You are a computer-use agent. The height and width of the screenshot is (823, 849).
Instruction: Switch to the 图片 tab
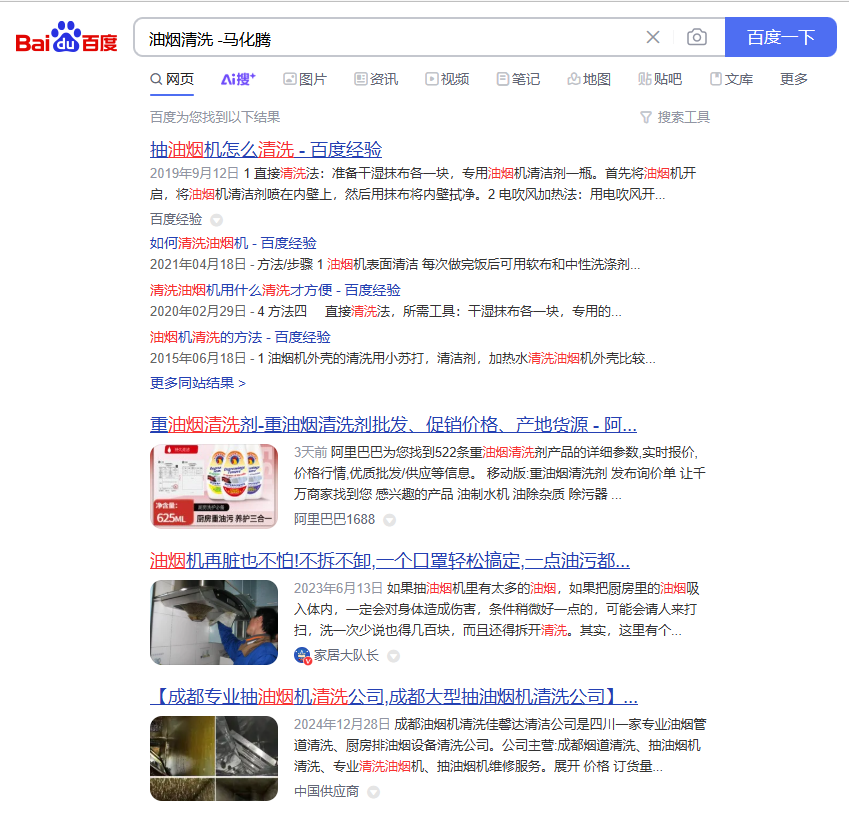(x=305, y=79)
